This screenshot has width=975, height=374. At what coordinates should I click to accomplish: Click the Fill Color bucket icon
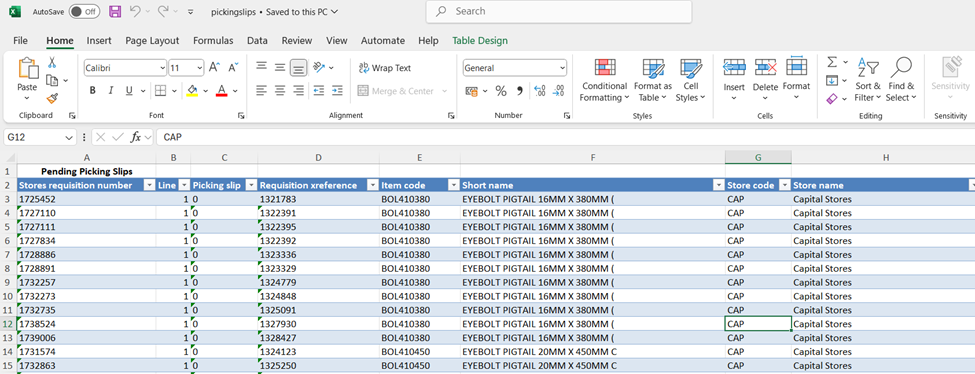coord(192,91)
